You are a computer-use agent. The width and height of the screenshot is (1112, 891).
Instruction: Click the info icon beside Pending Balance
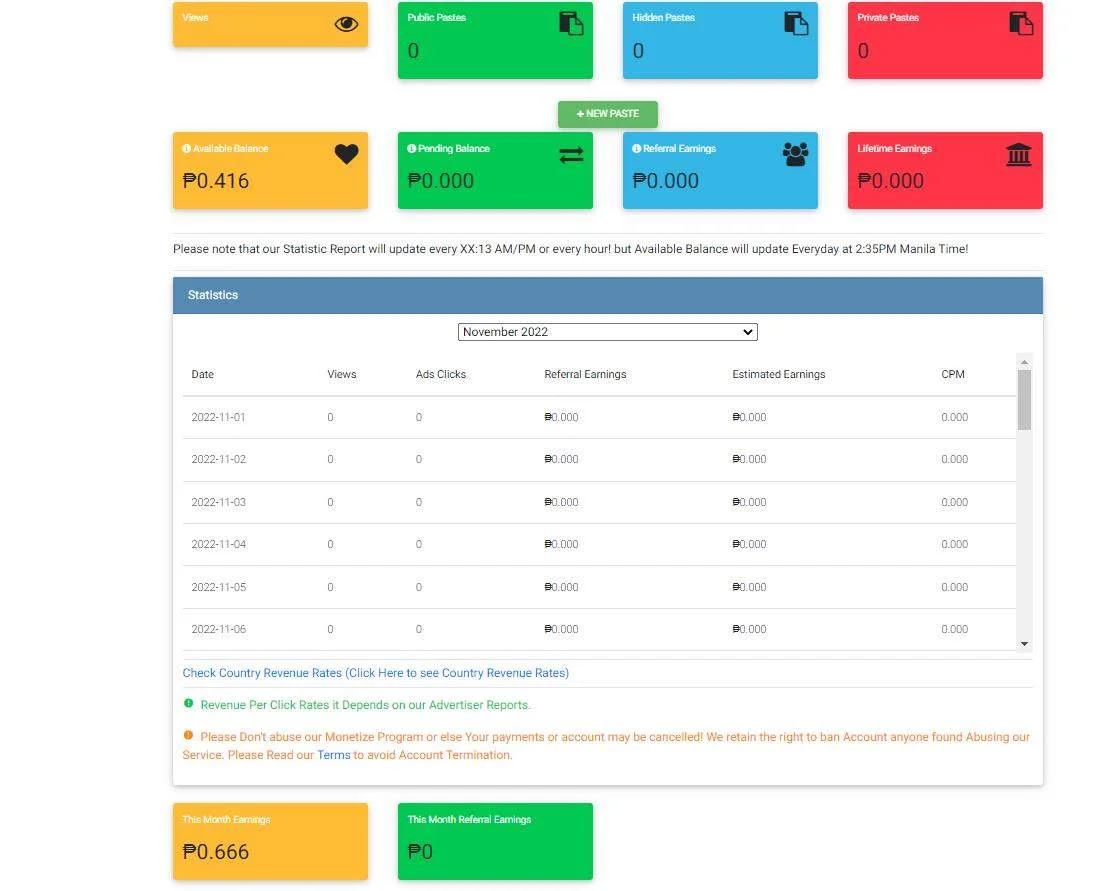(411, 148)
